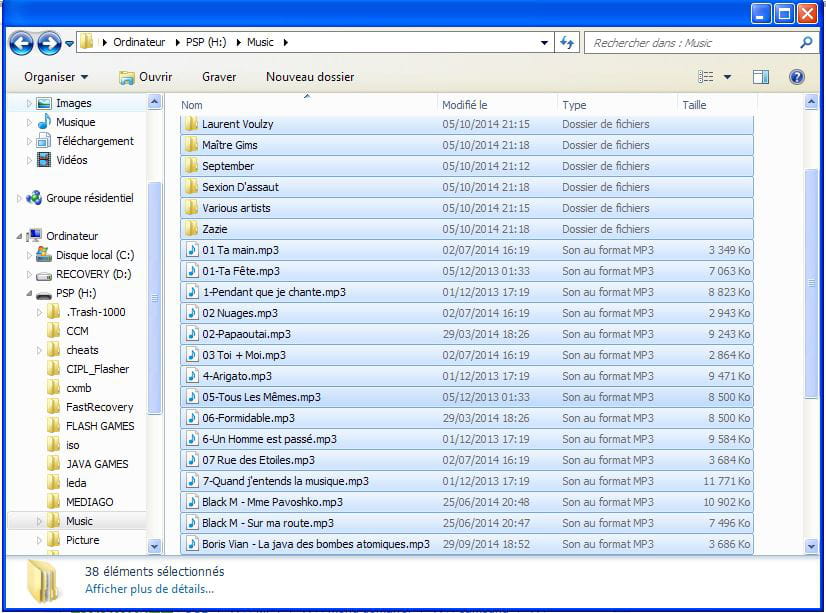The width and height of the screenshot is (826, 613).
Task: Click the '01 Ta main.mp3' file icon
Action: coord(192,250)
